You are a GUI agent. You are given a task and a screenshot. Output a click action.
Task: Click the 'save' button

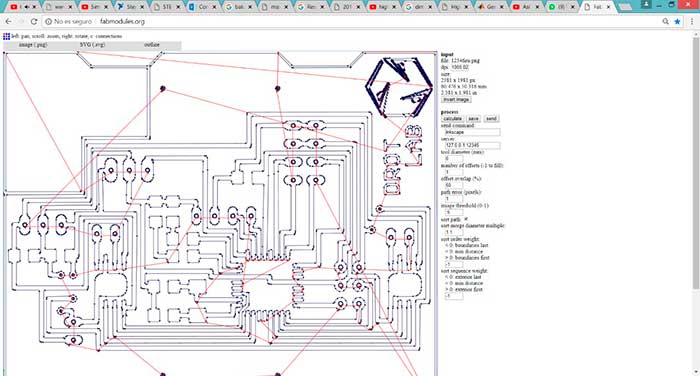click(x=473, y=119)
